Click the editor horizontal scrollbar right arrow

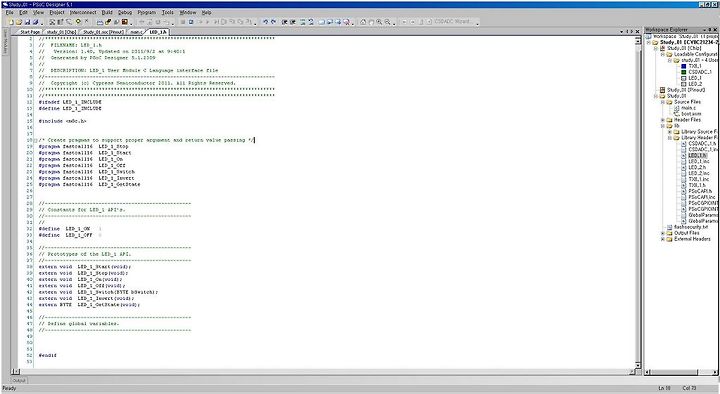[x=632, y=371]
